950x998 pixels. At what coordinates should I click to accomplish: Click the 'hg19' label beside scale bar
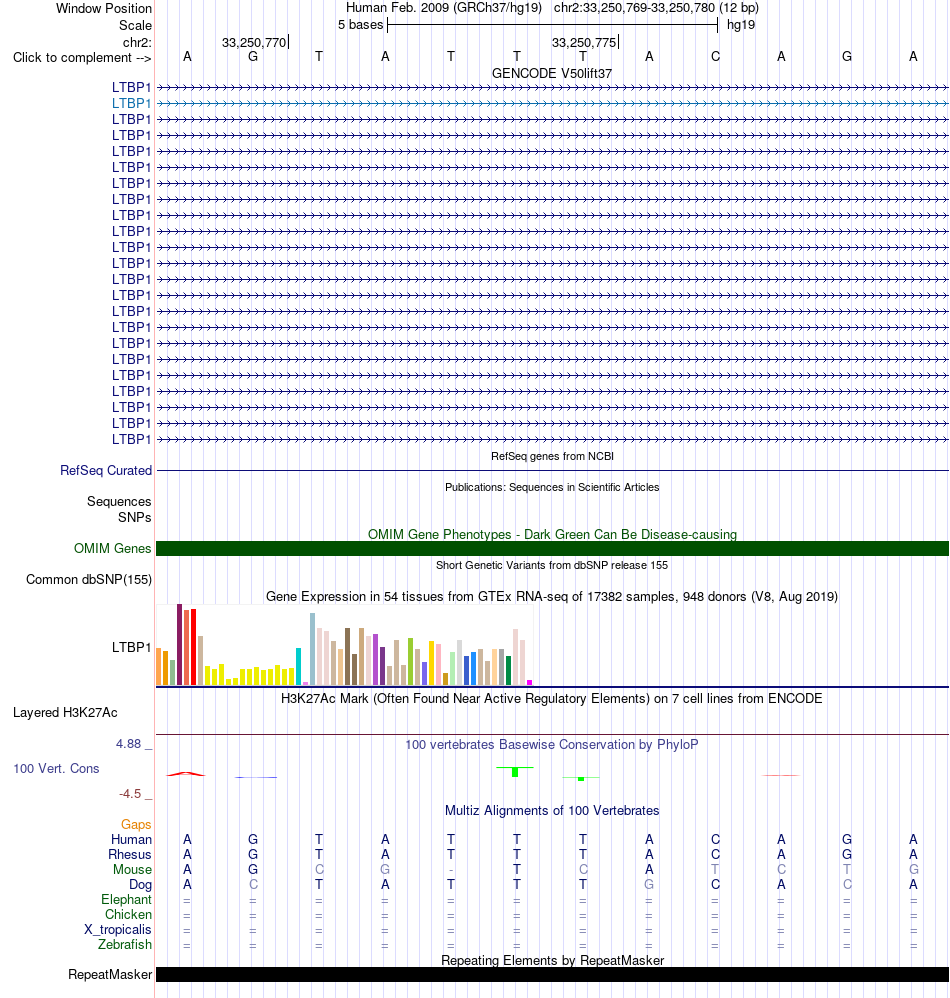point(741,25)
